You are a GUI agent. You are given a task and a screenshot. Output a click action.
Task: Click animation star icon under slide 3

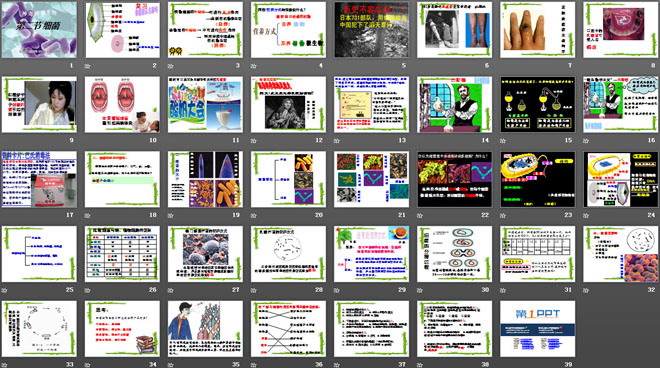[171, 66]
